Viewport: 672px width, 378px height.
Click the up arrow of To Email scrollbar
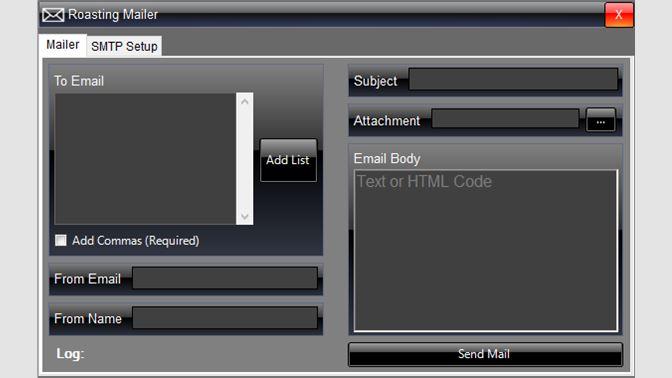pos(245,102)
